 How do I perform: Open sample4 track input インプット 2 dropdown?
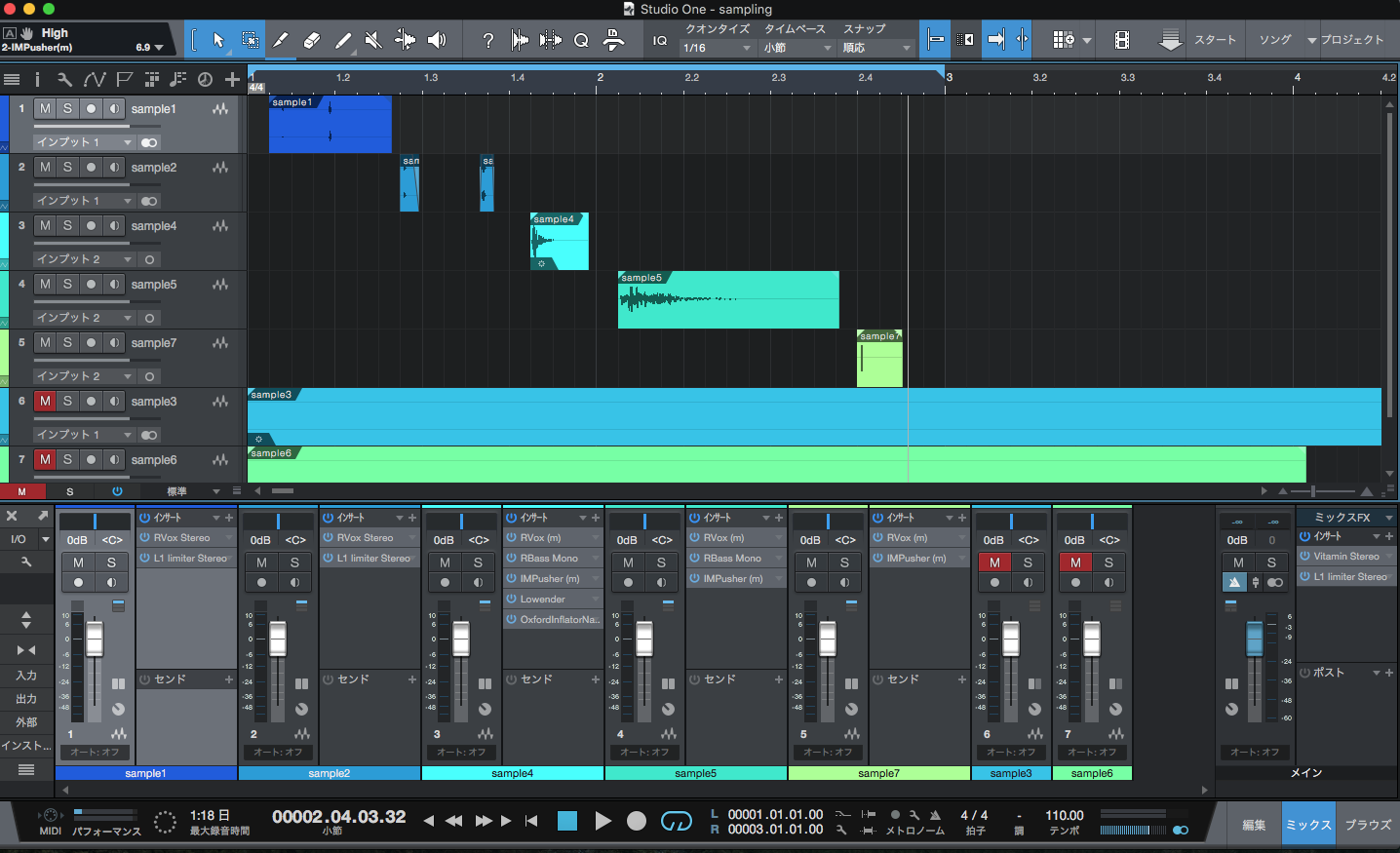click(83, 259)
